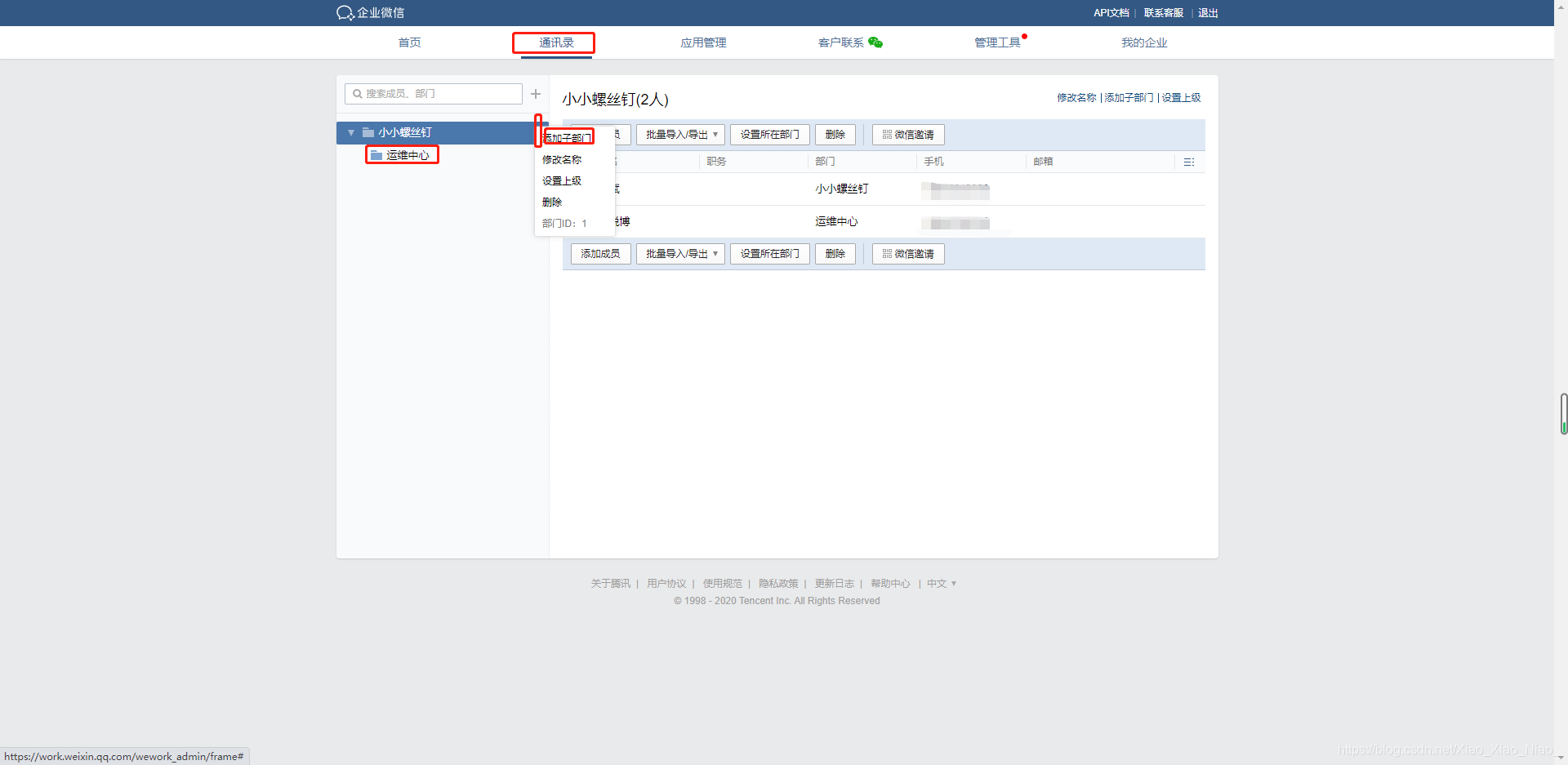Click the 小小螺丝钉 department cell in the table
Screen dimensions: 1568x765
tap(842, 189)
